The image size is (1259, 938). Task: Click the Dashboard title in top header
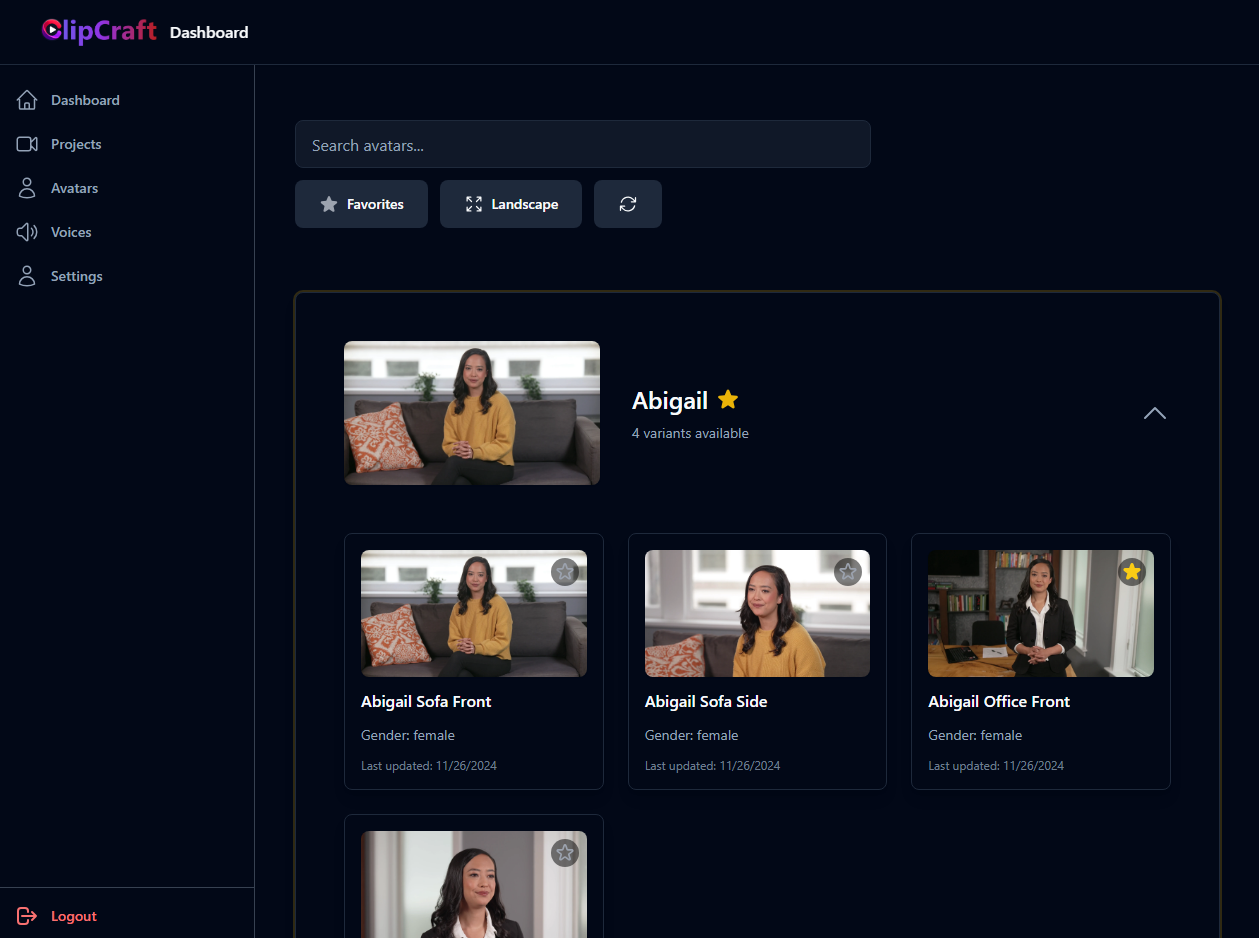pos(209,32)
